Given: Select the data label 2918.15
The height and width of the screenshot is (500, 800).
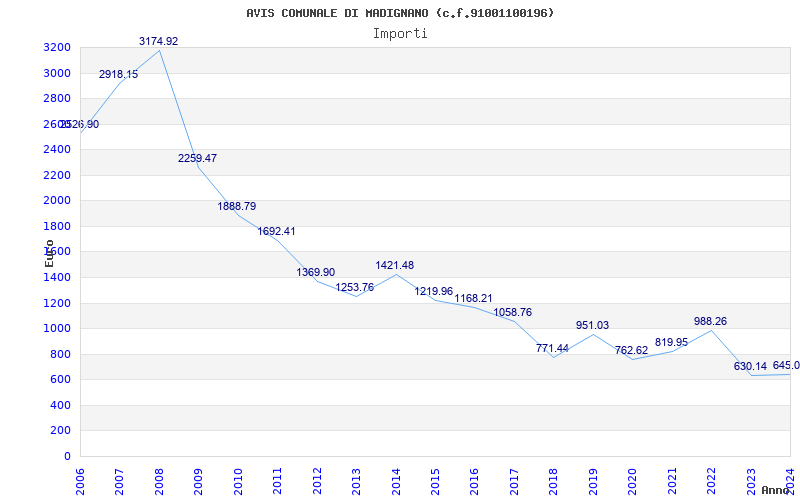Looking at the screenshot, I should point(118,74).
